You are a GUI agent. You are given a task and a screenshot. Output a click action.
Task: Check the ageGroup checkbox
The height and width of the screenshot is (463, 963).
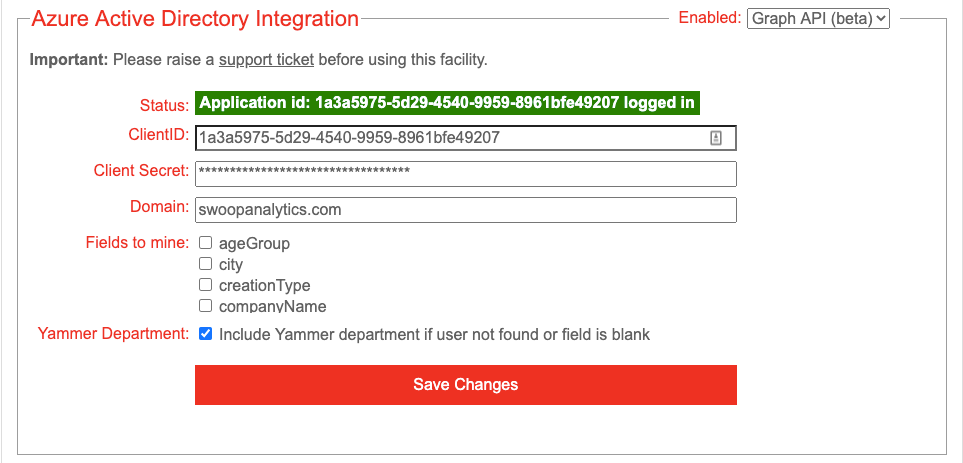[206, 243]
